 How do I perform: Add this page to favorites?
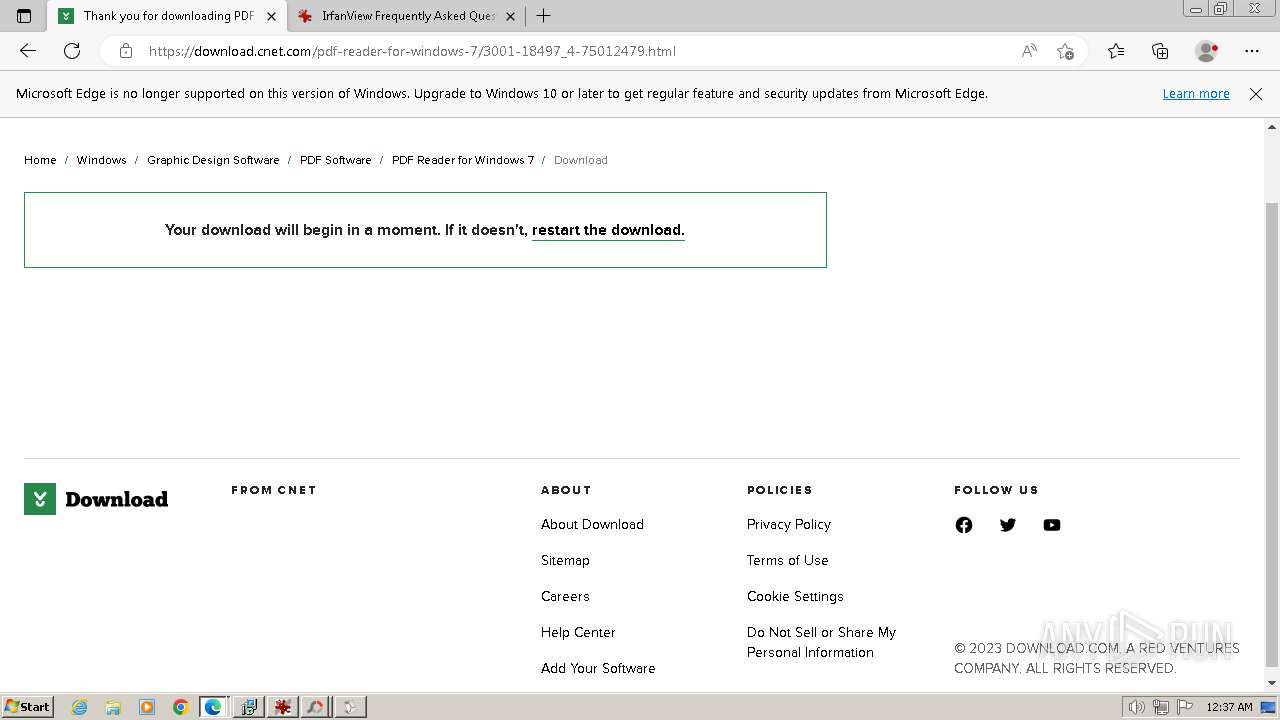(1065, 51)
